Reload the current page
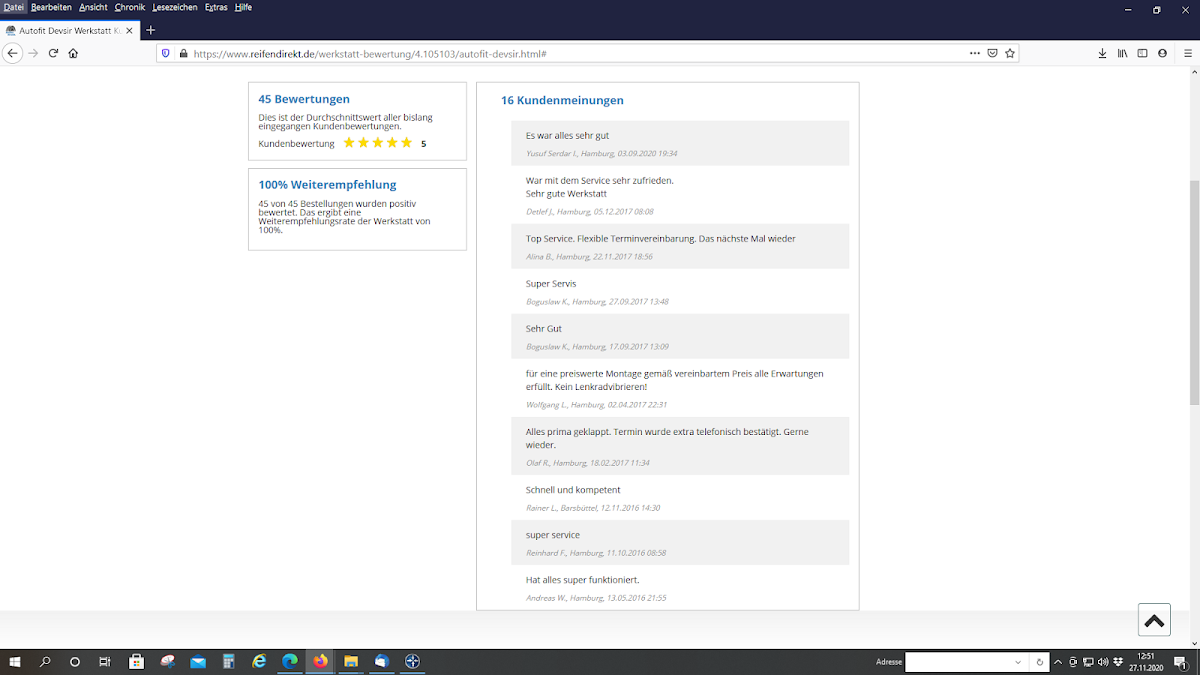Viewport: 1200px width, 675px height. pyautogui.click(x=53, y=53)
